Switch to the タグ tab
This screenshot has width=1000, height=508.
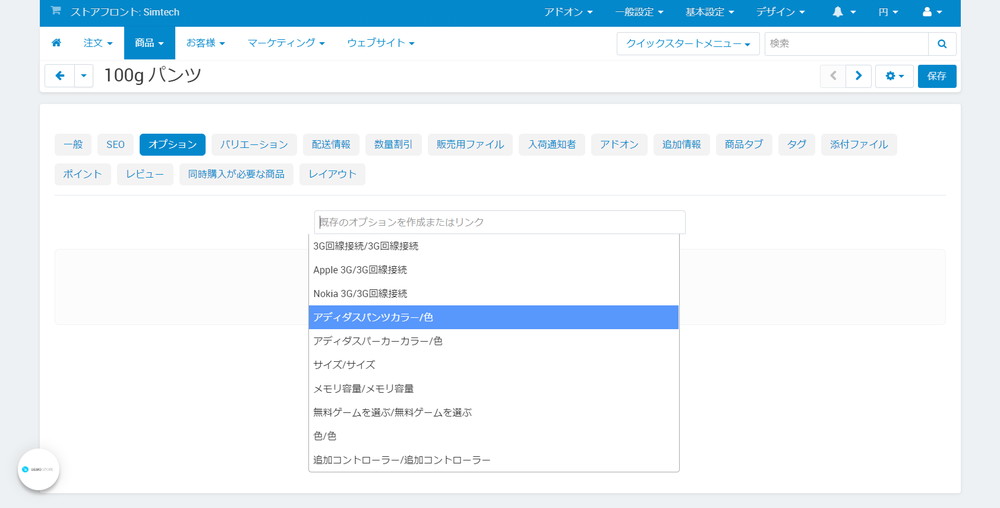[797, 145]
